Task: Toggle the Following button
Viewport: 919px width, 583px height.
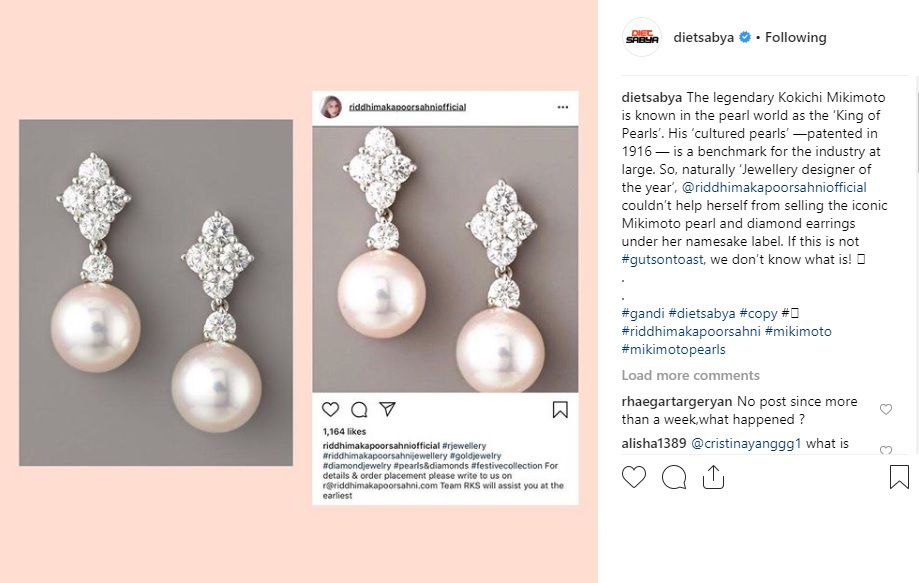Action: pyautogui.click(x=796, y=38)
